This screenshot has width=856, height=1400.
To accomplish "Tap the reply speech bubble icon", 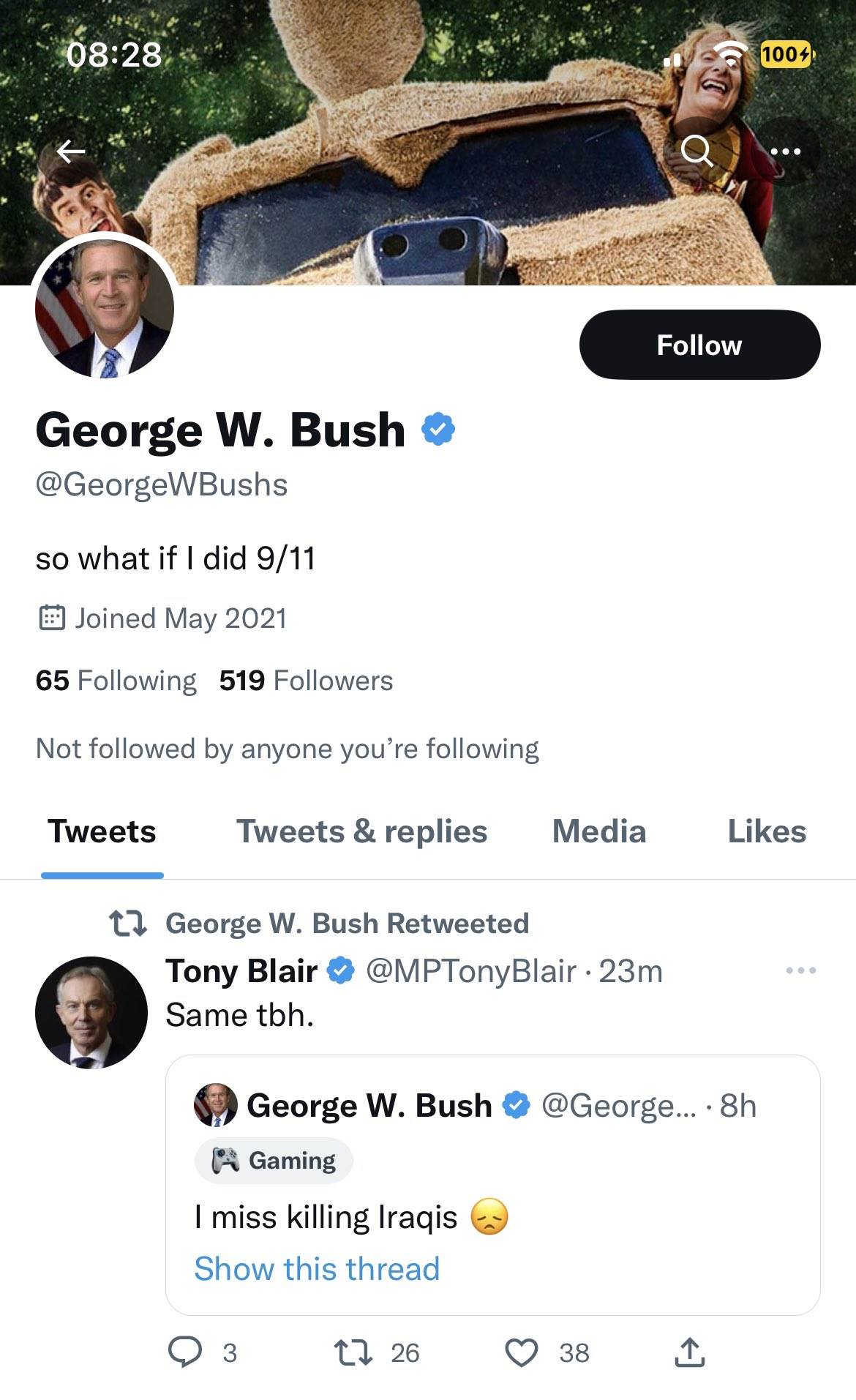I will pos(185,1352).
